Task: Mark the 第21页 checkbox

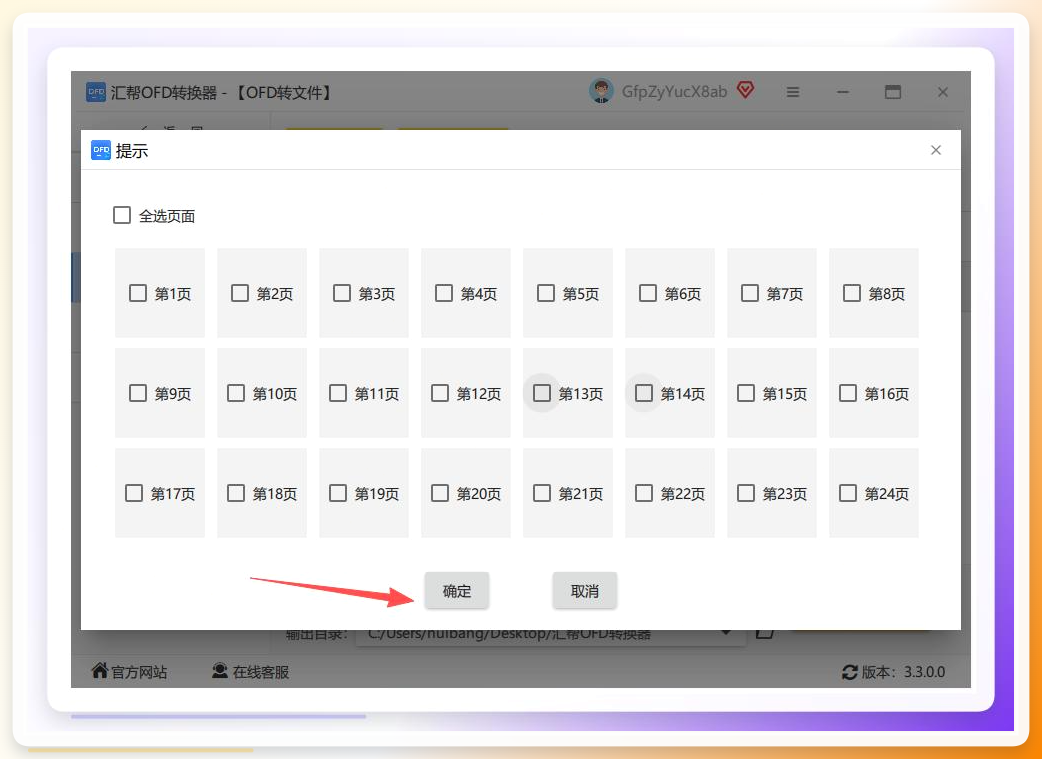Action: [x=542, y=493]
